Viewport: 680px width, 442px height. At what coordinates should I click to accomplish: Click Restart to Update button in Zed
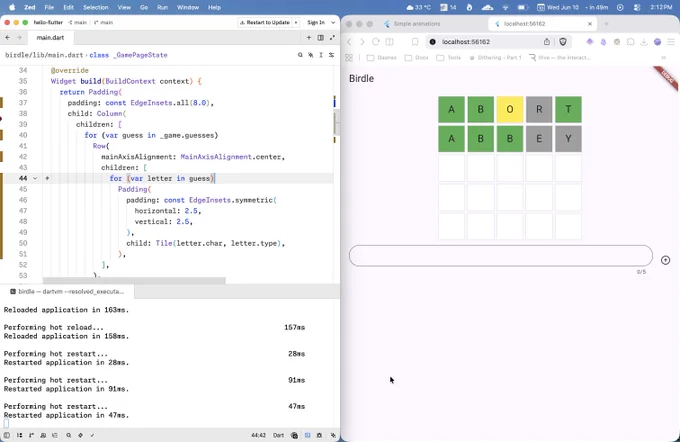(x=265, y=23)
